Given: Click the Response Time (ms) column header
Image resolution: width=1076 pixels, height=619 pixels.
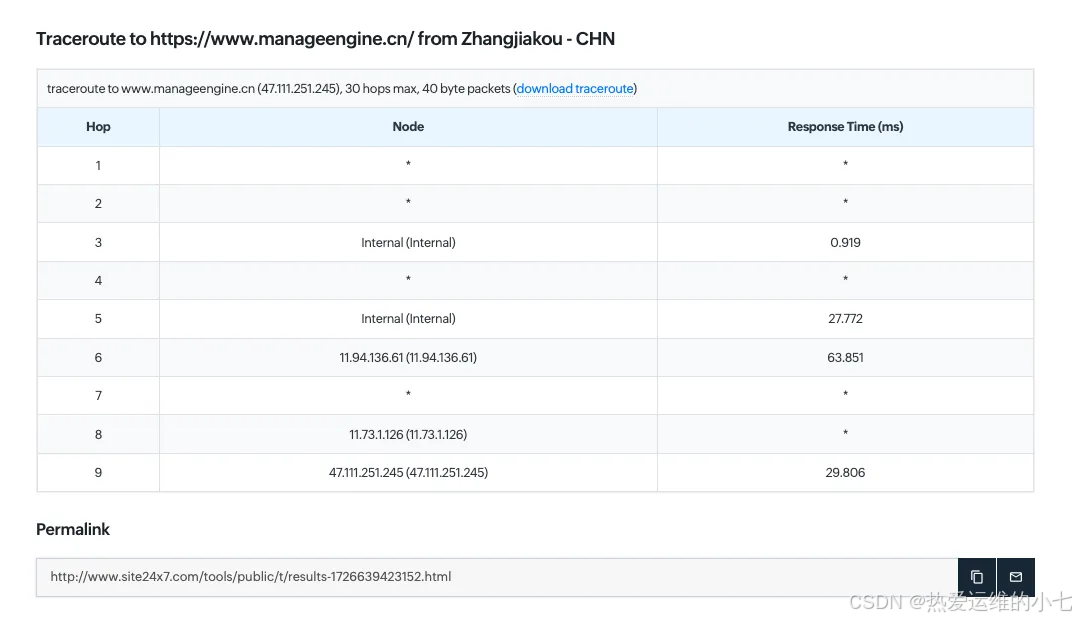Looking at the screenshot, I should pyautogui.click(x=845, y=126).
